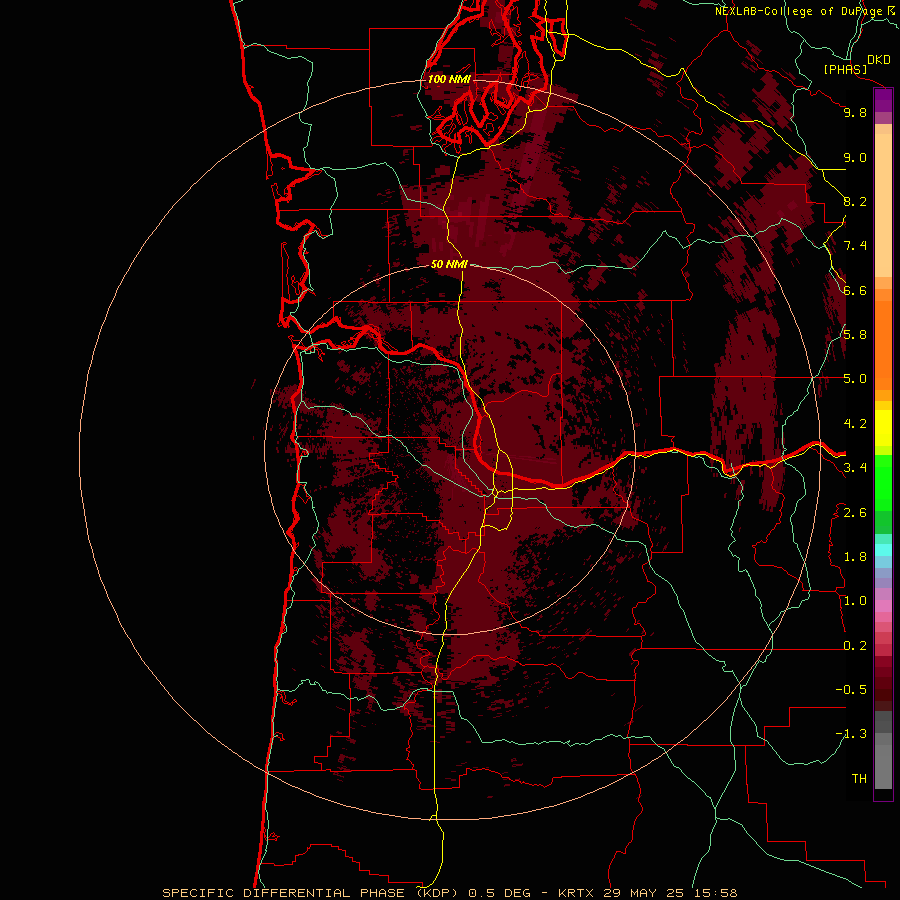Click the 5.8 scale value
The height and width of the screenshot is (900, 900).
855,335
